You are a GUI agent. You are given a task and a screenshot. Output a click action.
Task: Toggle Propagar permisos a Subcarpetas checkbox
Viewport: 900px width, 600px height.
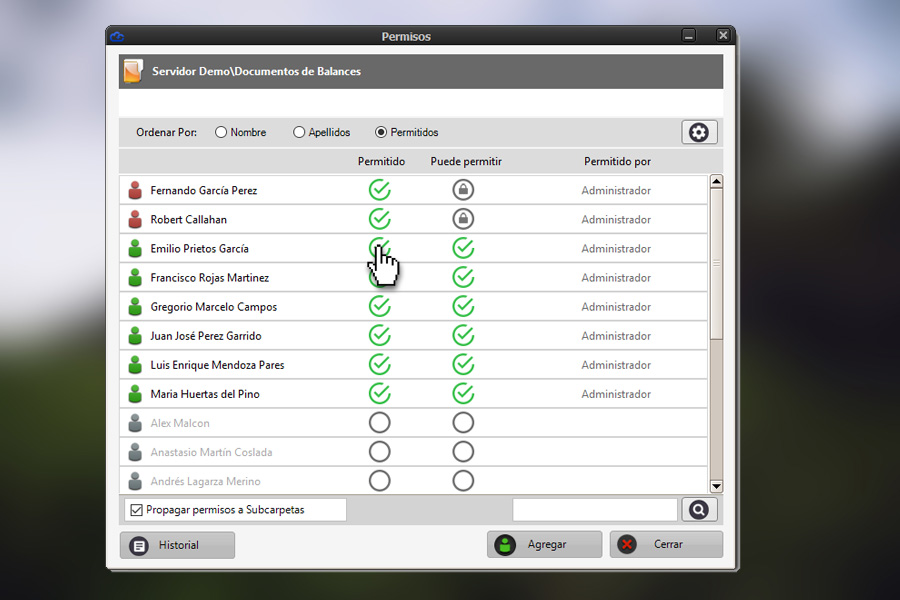click(x=137, y=510)
